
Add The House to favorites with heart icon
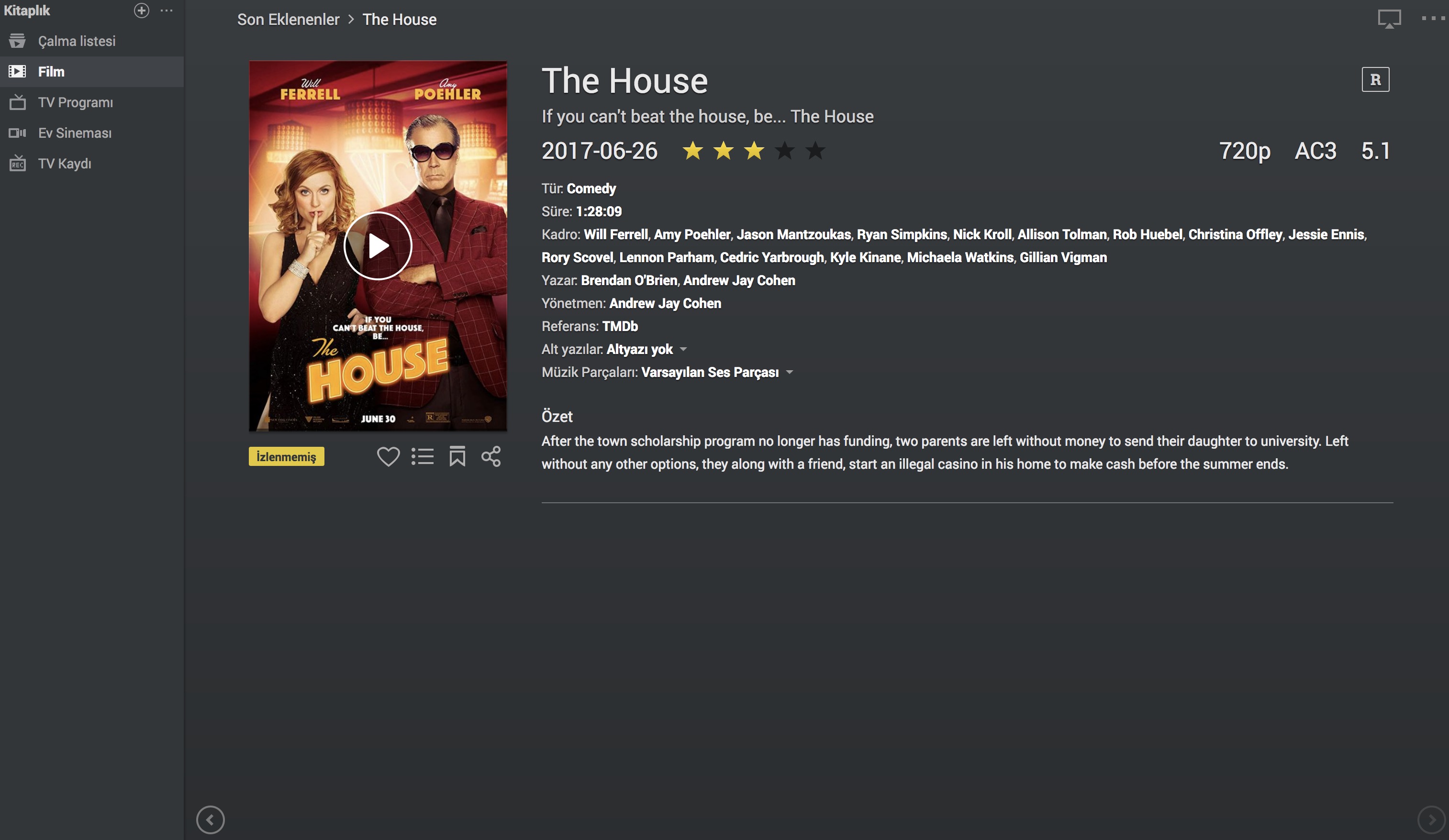[x=388, y=456]
